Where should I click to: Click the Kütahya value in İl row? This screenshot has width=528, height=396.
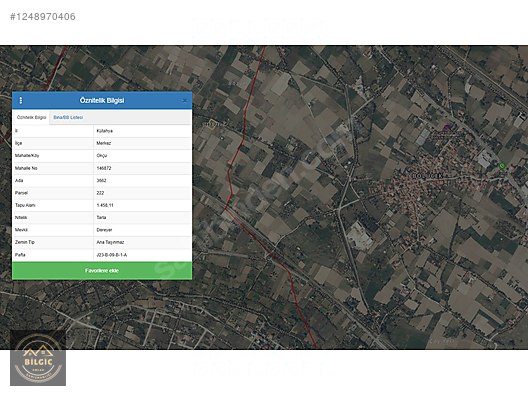[104, 131]
